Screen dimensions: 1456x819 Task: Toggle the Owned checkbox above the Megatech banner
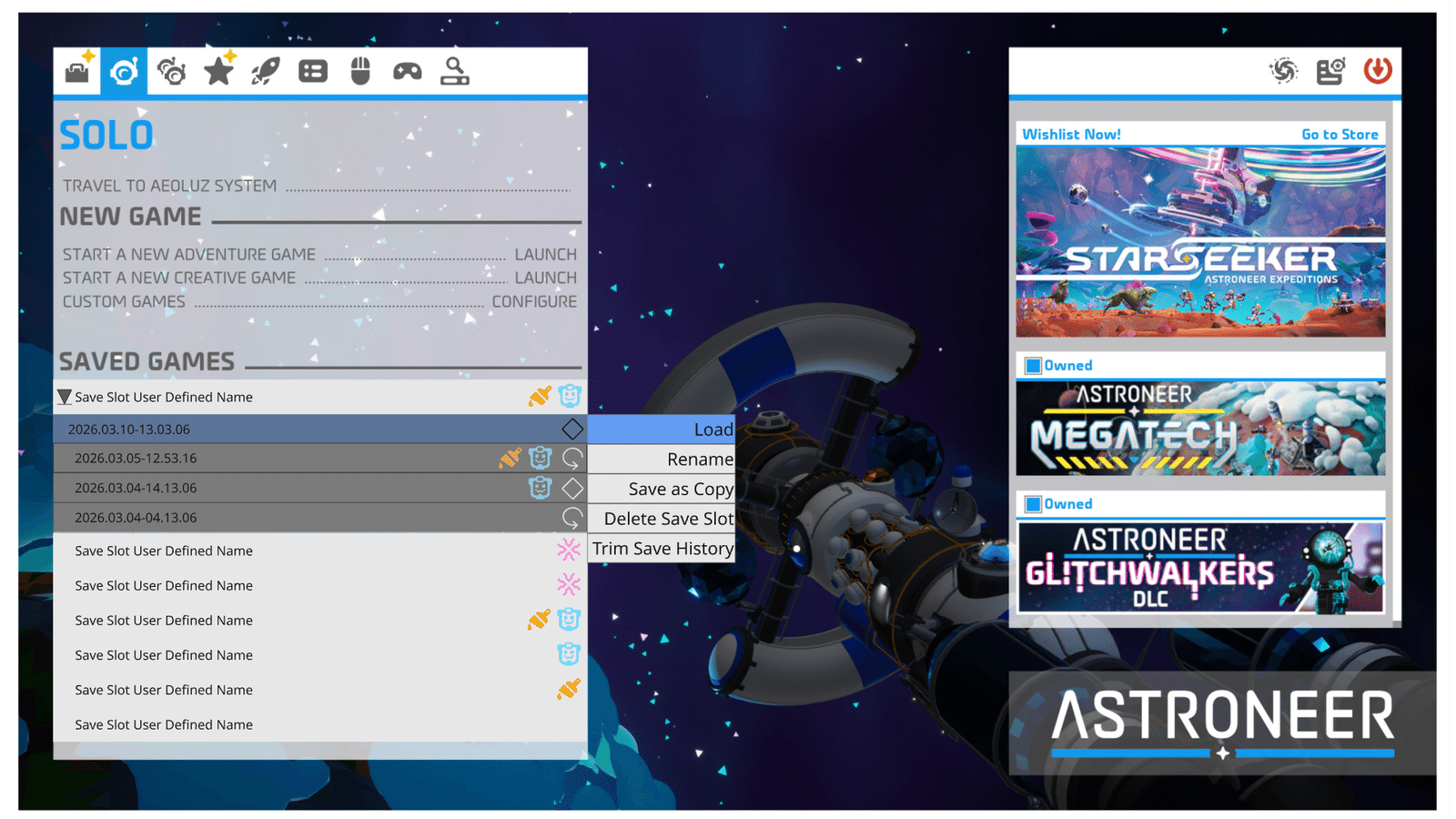click(1033, 366)
